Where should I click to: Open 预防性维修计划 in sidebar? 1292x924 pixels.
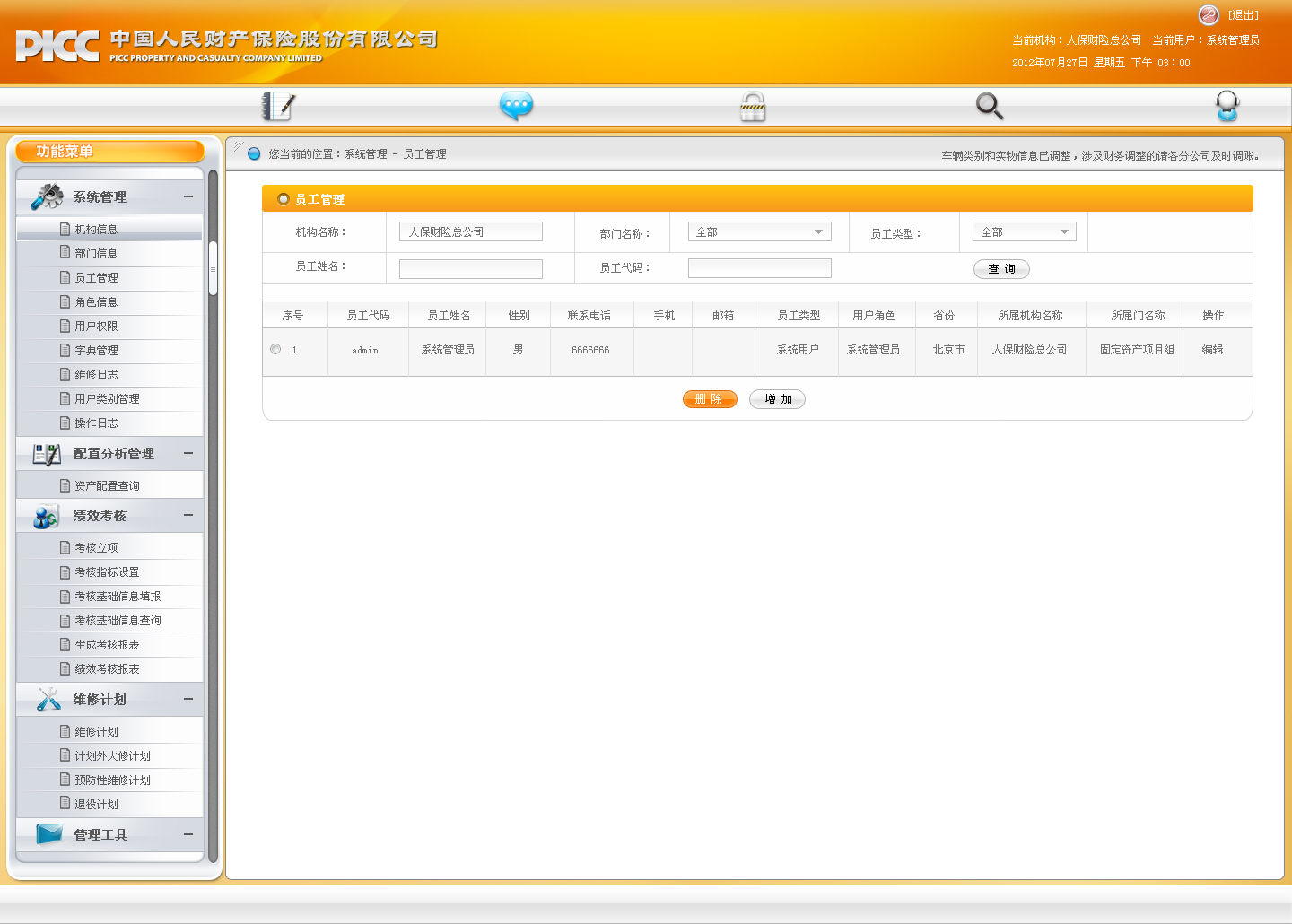click(112, 780)
